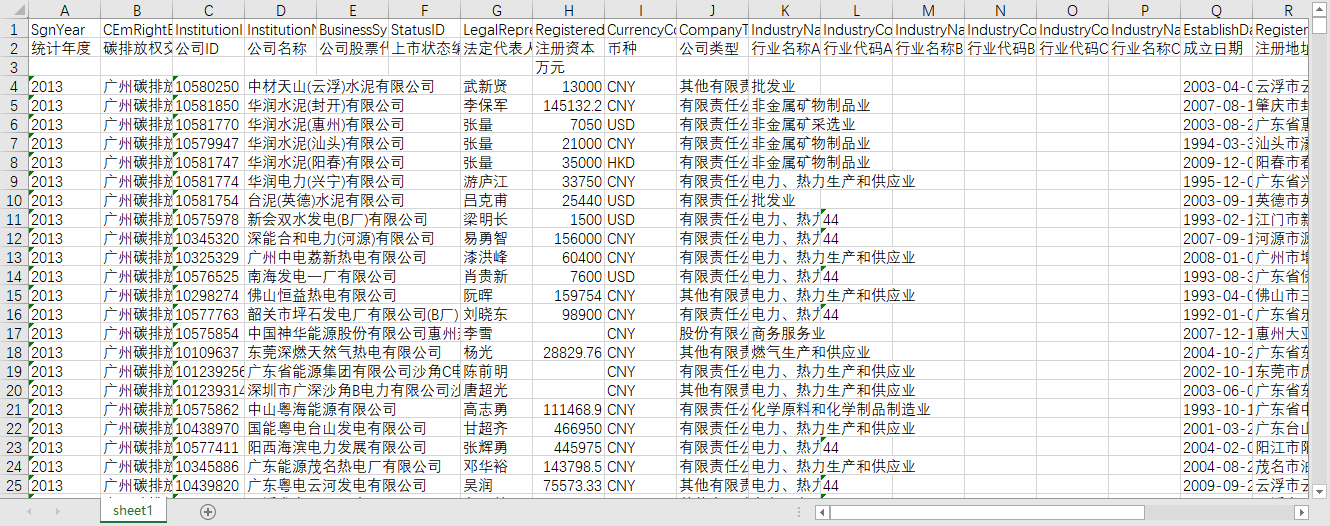Select column B header

tap(137, 9)
